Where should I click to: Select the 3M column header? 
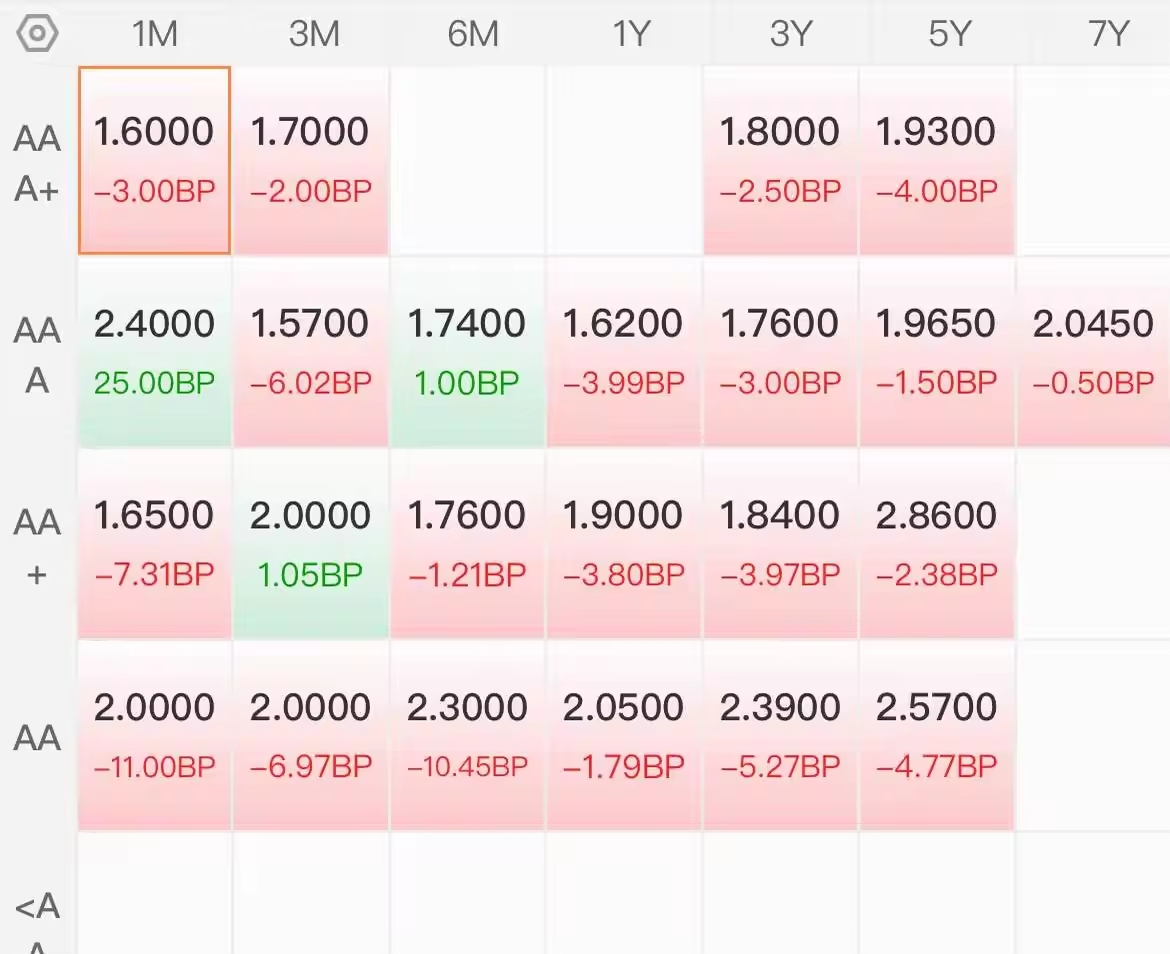[x=314, y=34]
